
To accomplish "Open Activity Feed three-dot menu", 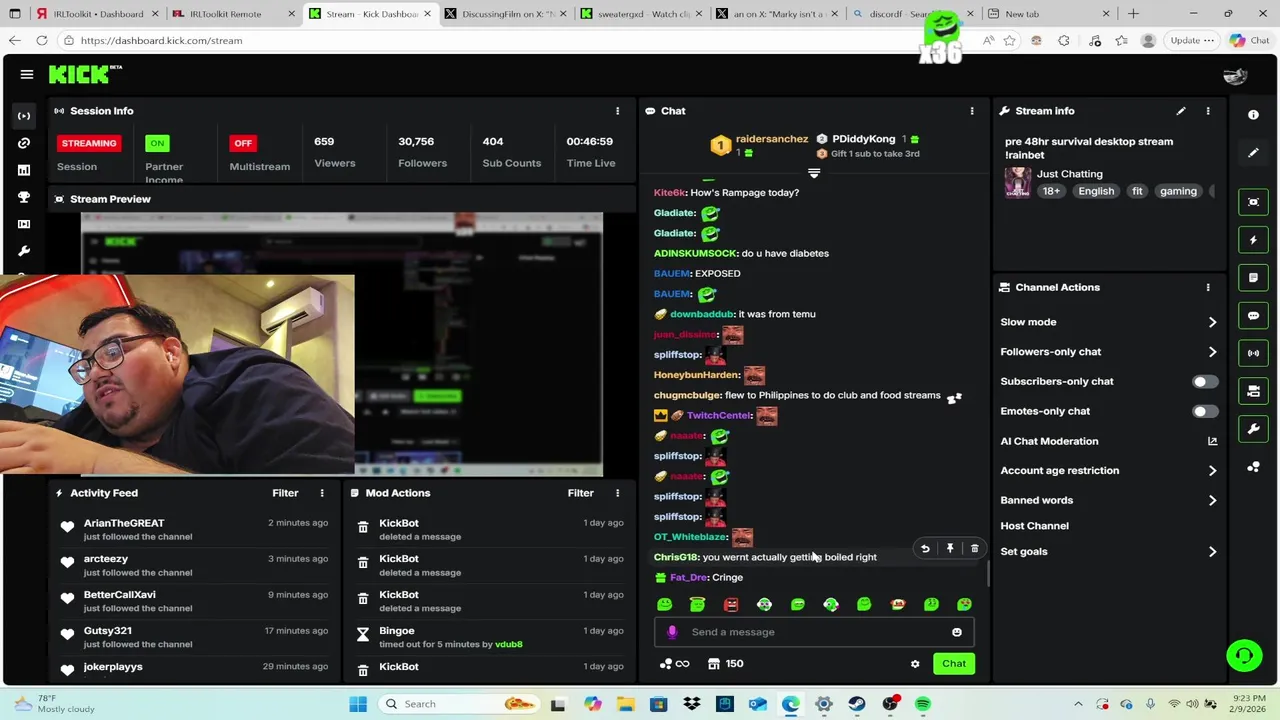I will pyautogui.click(x=322, y=493).
